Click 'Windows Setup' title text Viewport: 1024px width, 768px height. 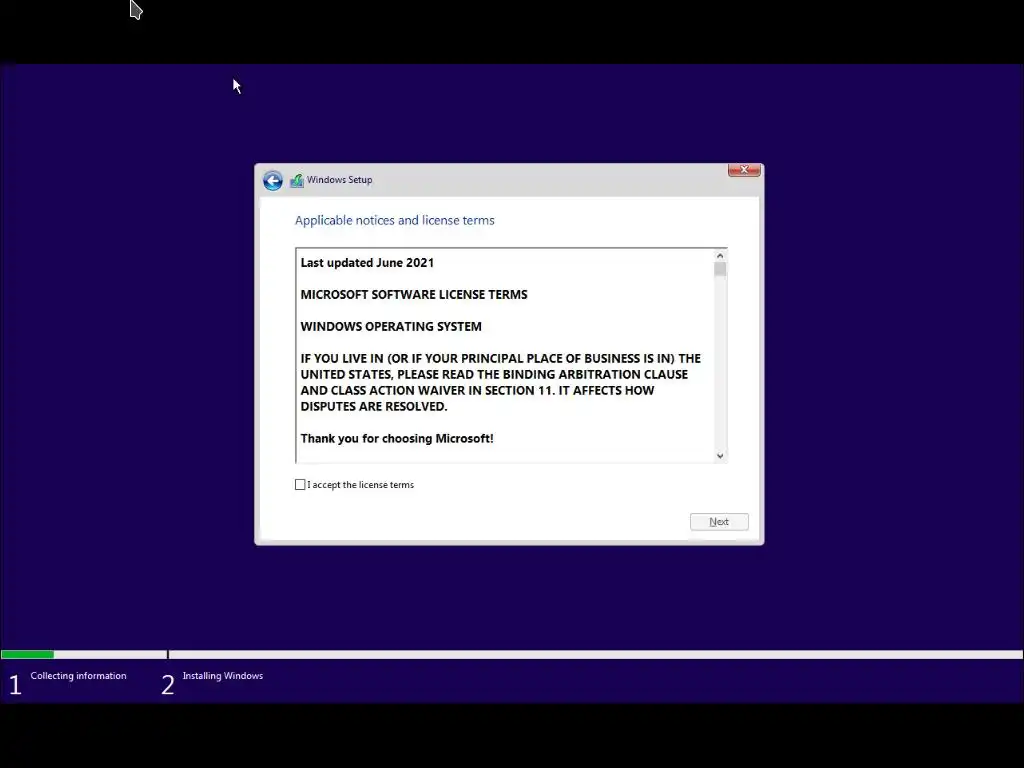pyautogui.click(x=340, y=180)
